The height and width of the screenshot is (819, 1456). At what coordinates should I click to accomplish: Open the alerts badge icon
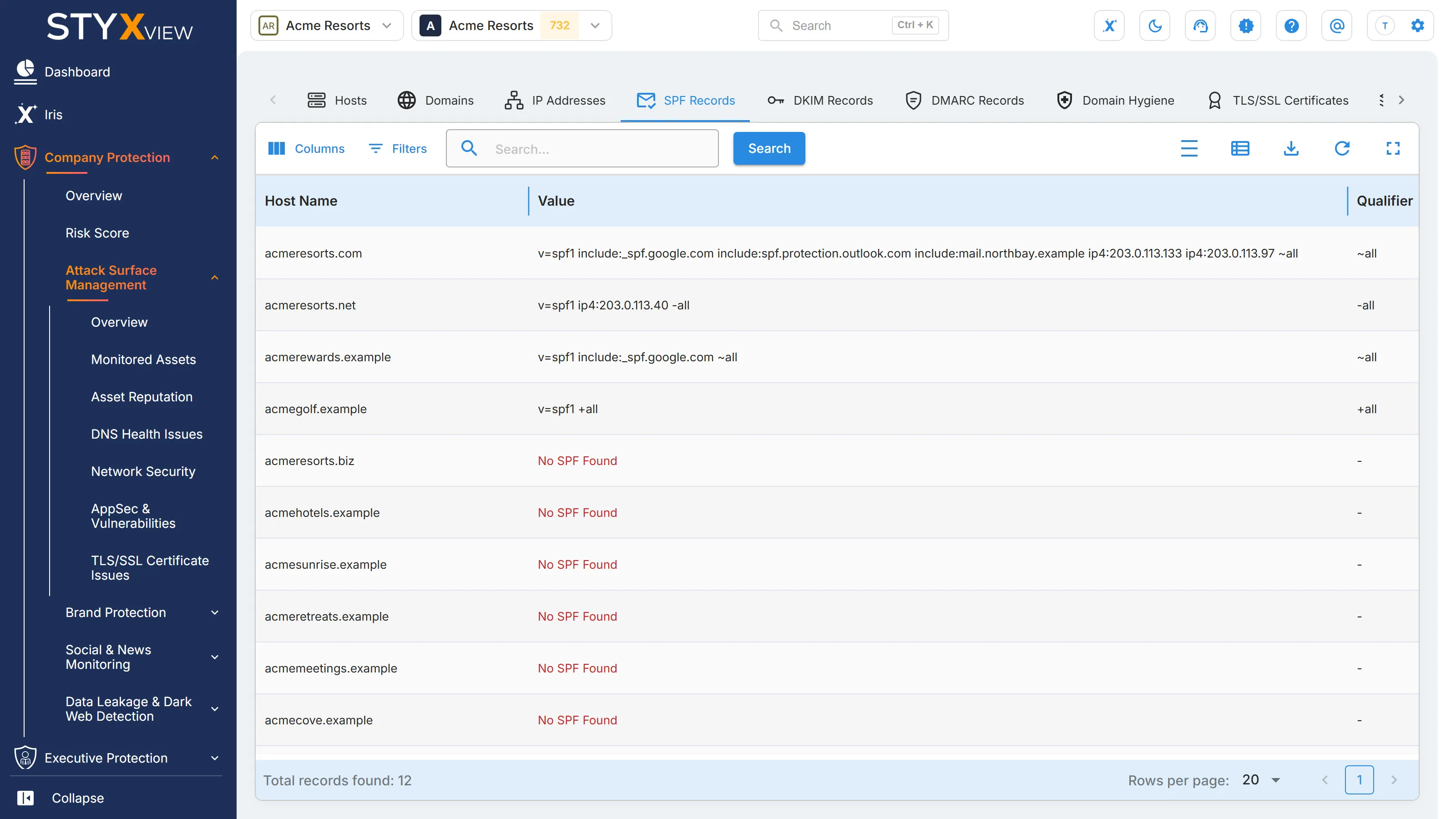point(1246,25)
